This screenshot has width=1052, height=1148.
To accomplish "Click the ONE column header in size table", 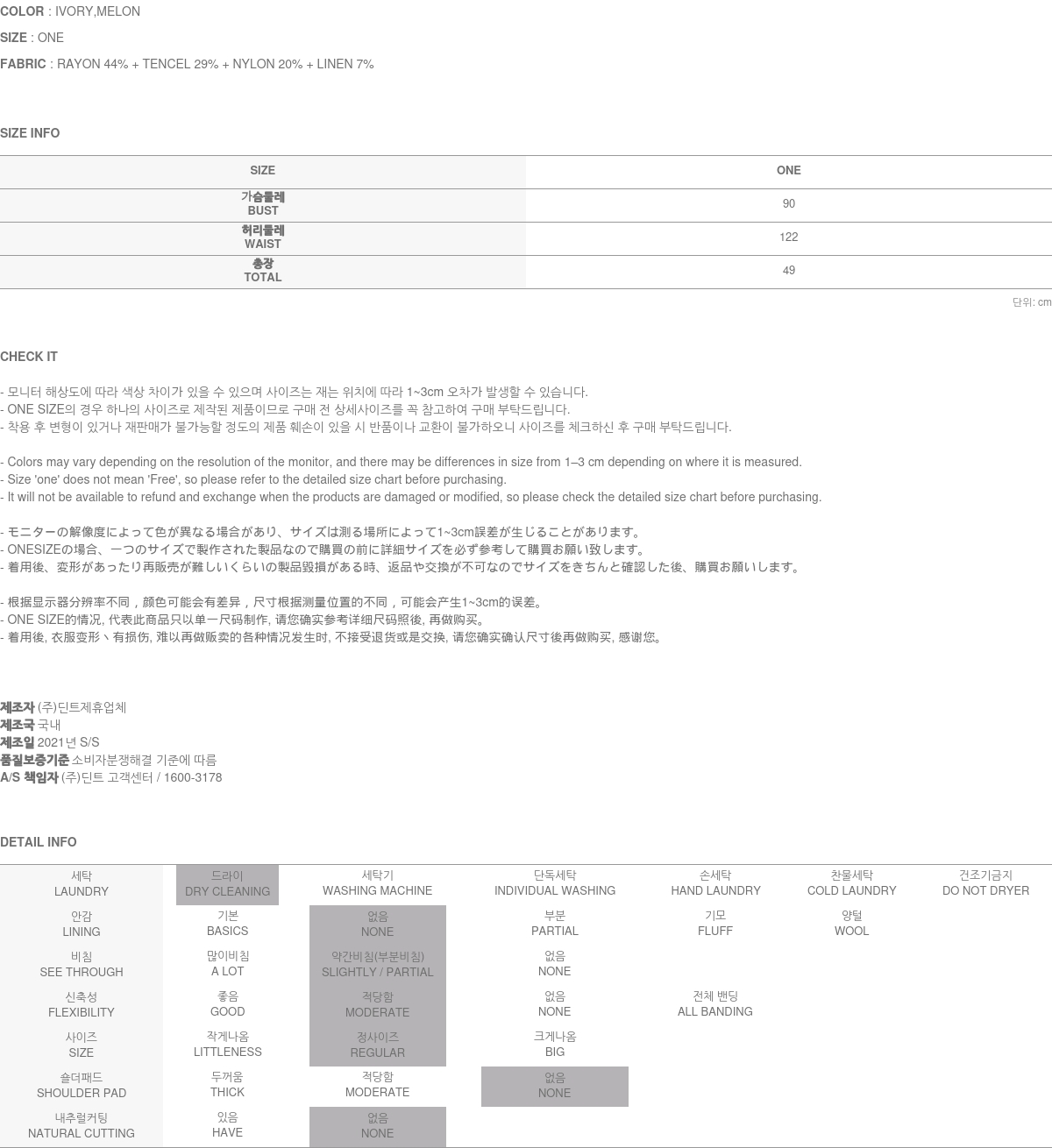I will click(x=789, y=171).
